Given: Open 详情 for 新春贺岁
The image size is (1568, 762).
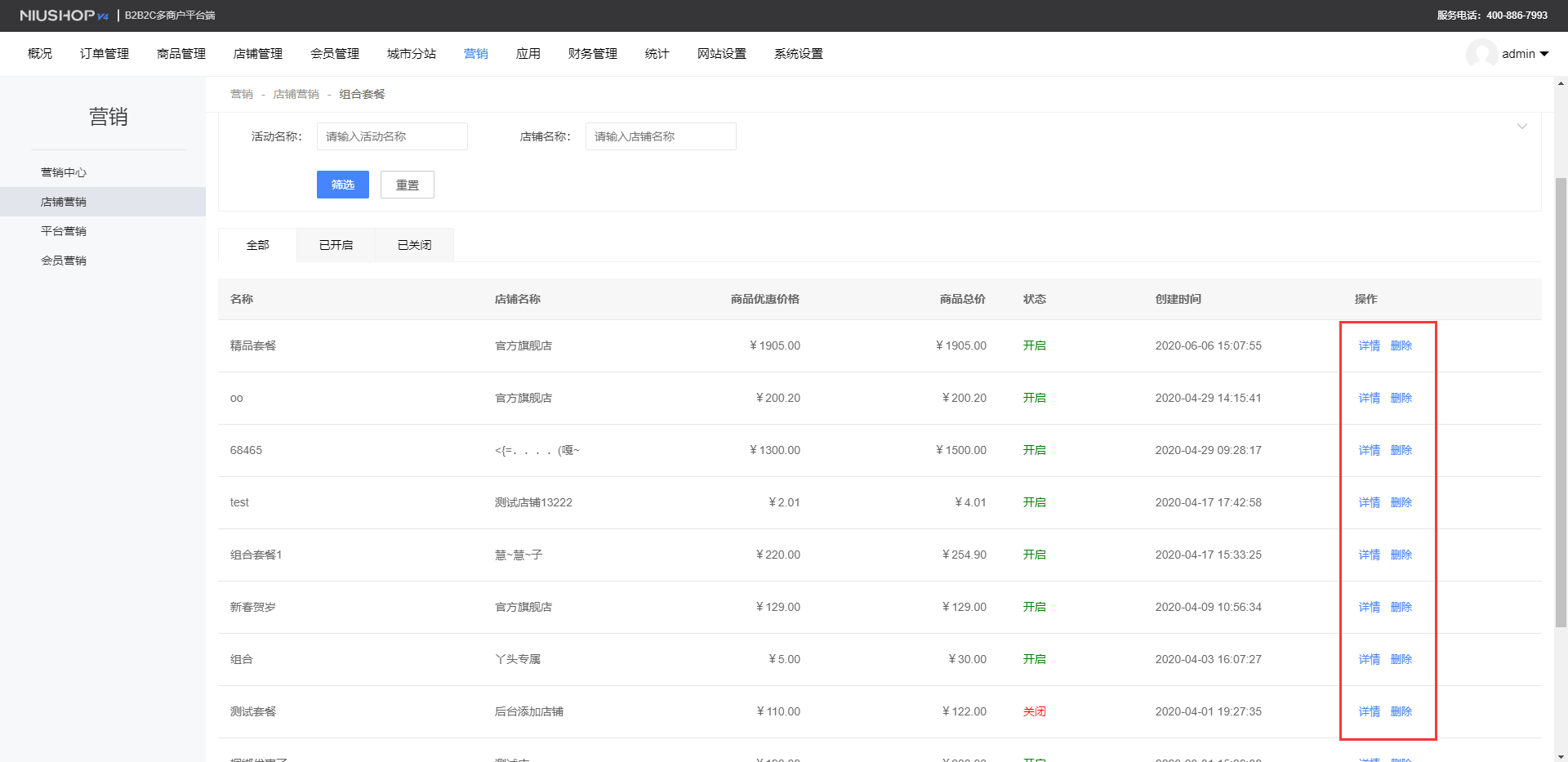Looking at the screenshot, I should pos(1370,608).
